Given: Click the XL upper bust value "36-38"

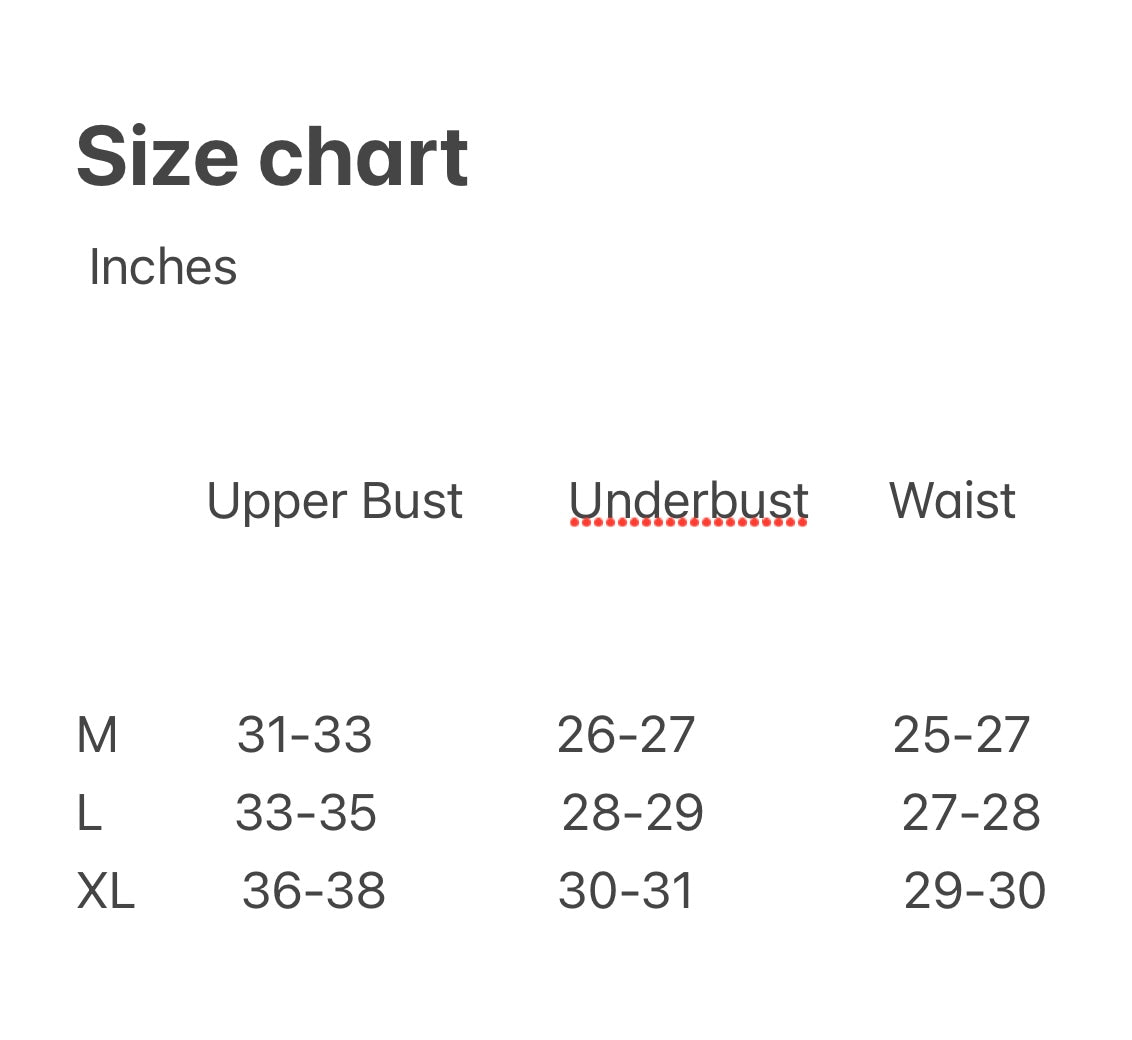Looking at the screenshot, I should pos(313,891).
